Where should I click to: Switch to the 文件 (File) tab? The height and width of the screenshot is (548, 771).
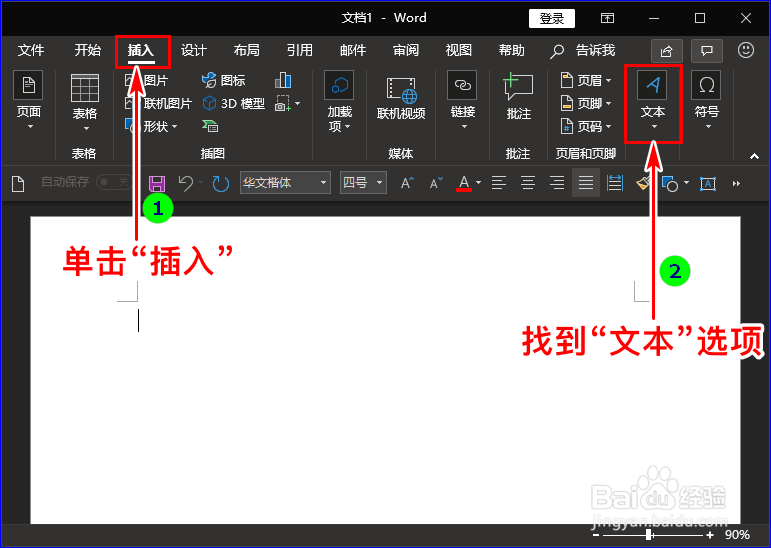point(31,50)
